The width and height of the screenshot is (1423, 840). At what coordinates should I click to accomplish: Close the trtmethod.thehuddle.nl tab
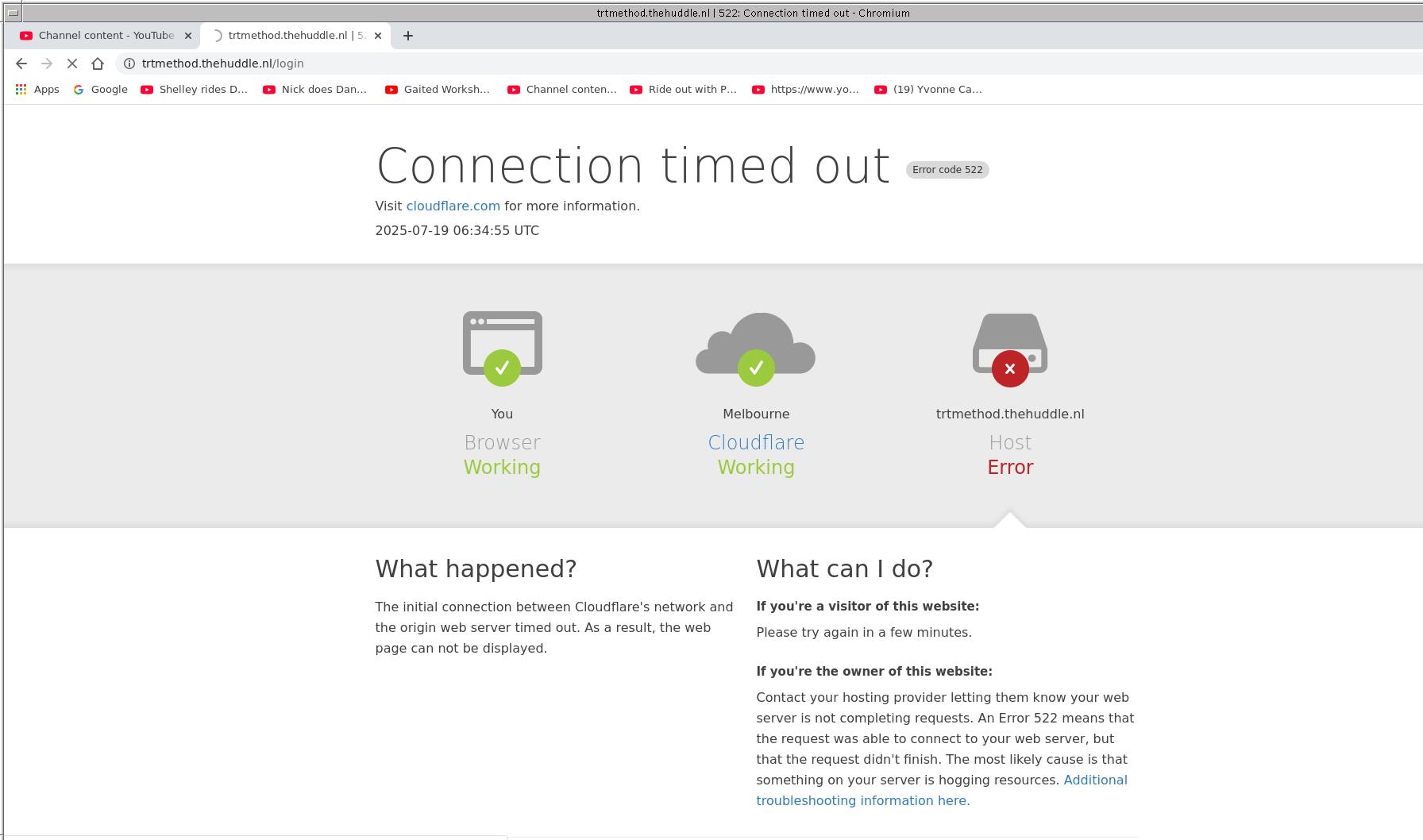(x=378, y=36)
